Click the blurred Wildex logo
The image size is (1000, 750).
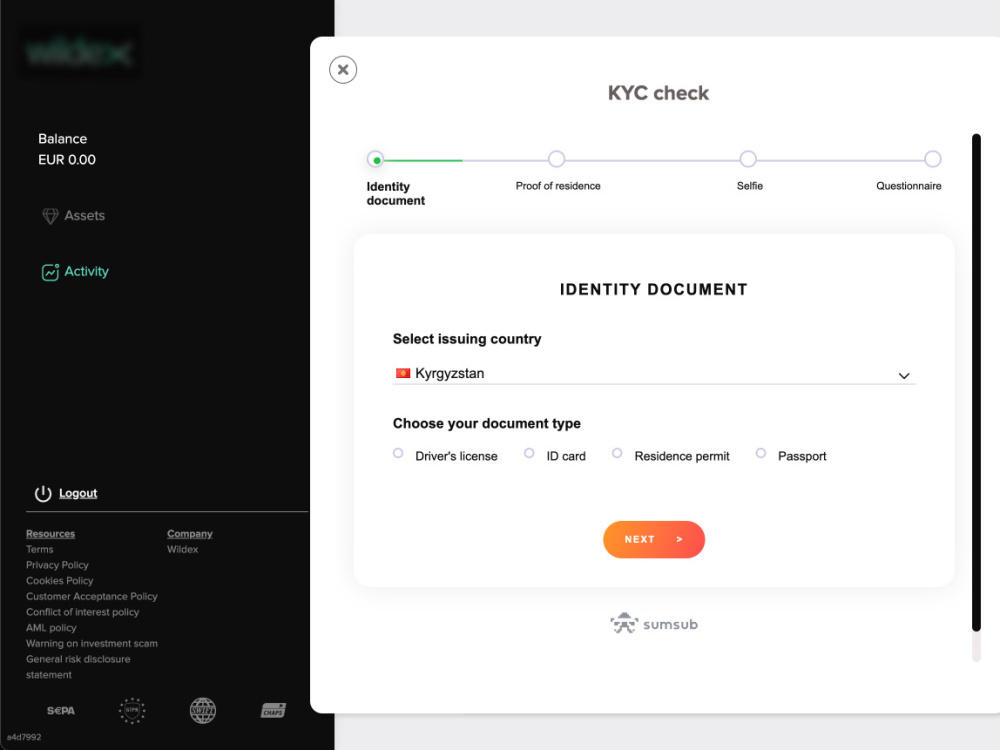(x=80, y=53)
